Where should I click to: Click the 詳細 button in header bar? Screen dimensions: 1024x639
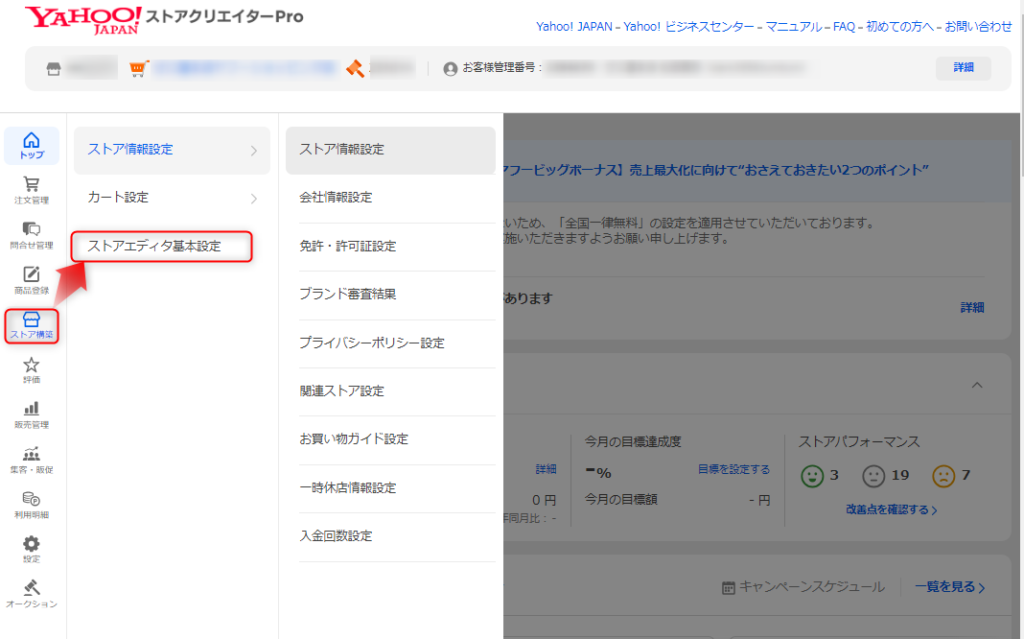963,67
